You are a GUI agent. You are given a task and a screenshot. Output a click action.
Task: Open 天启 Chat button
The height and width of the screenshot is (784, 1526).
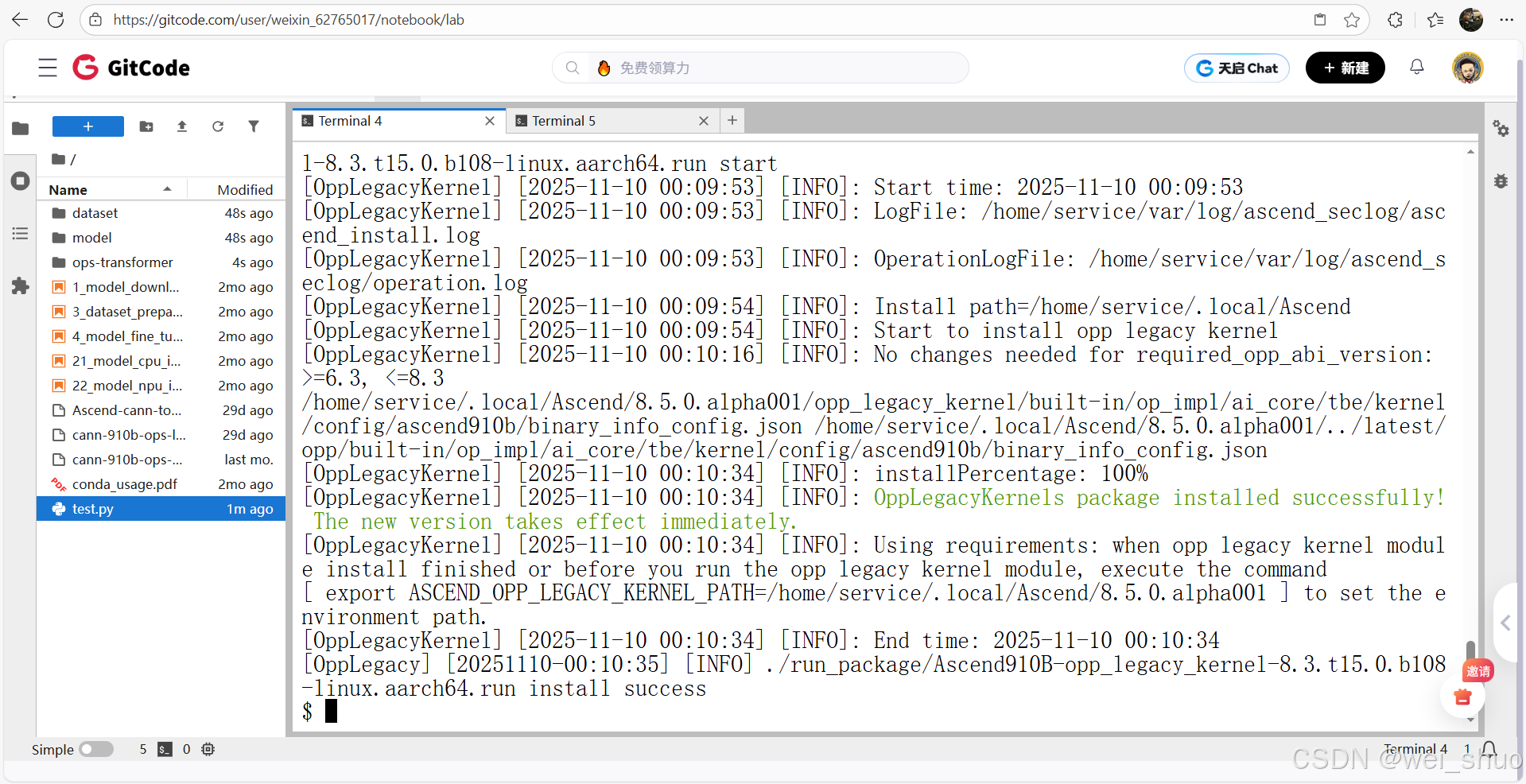tap(1237, 68)
